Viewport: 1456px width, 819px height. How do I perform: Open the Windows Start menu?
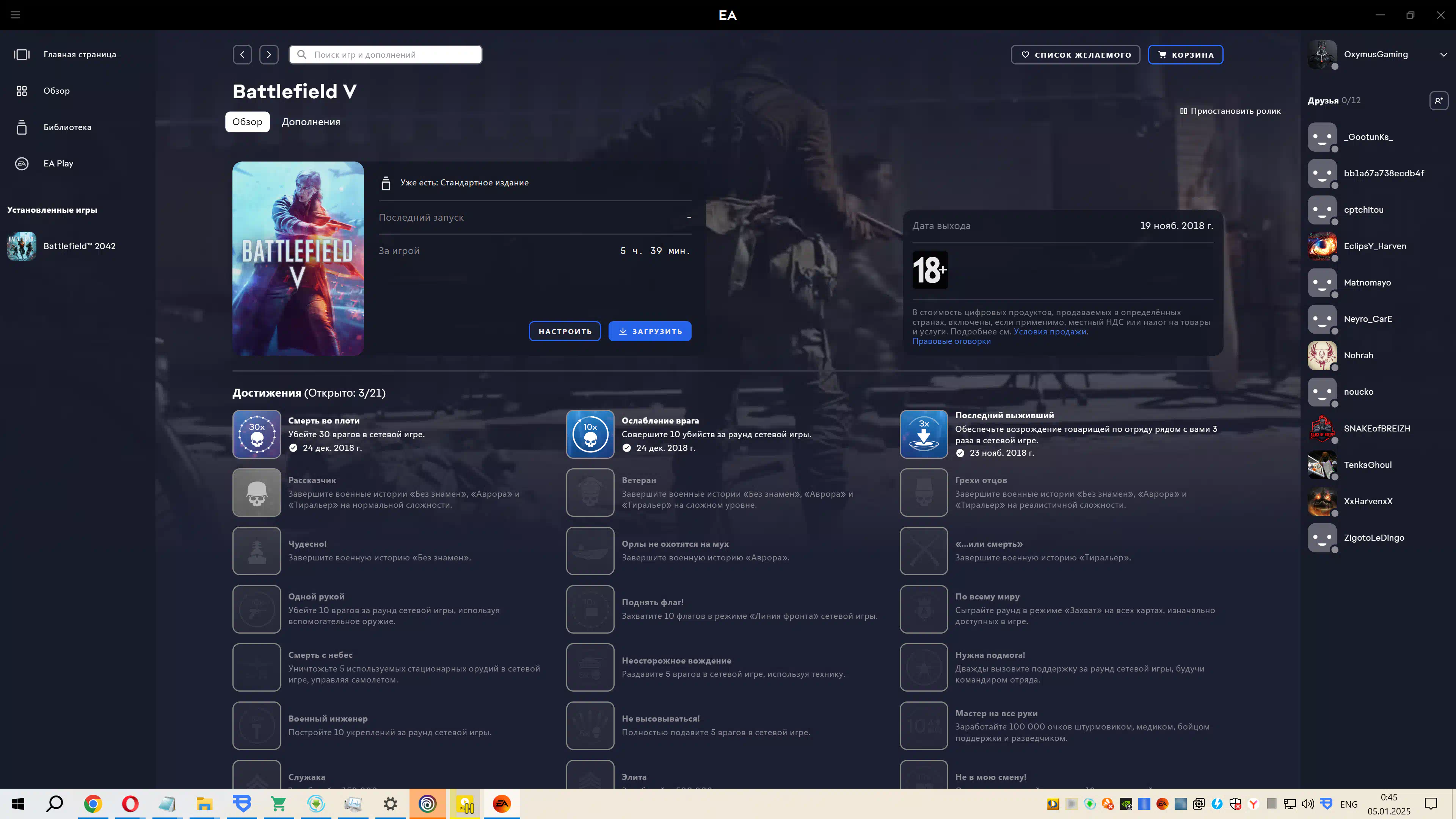click(18, 804)
